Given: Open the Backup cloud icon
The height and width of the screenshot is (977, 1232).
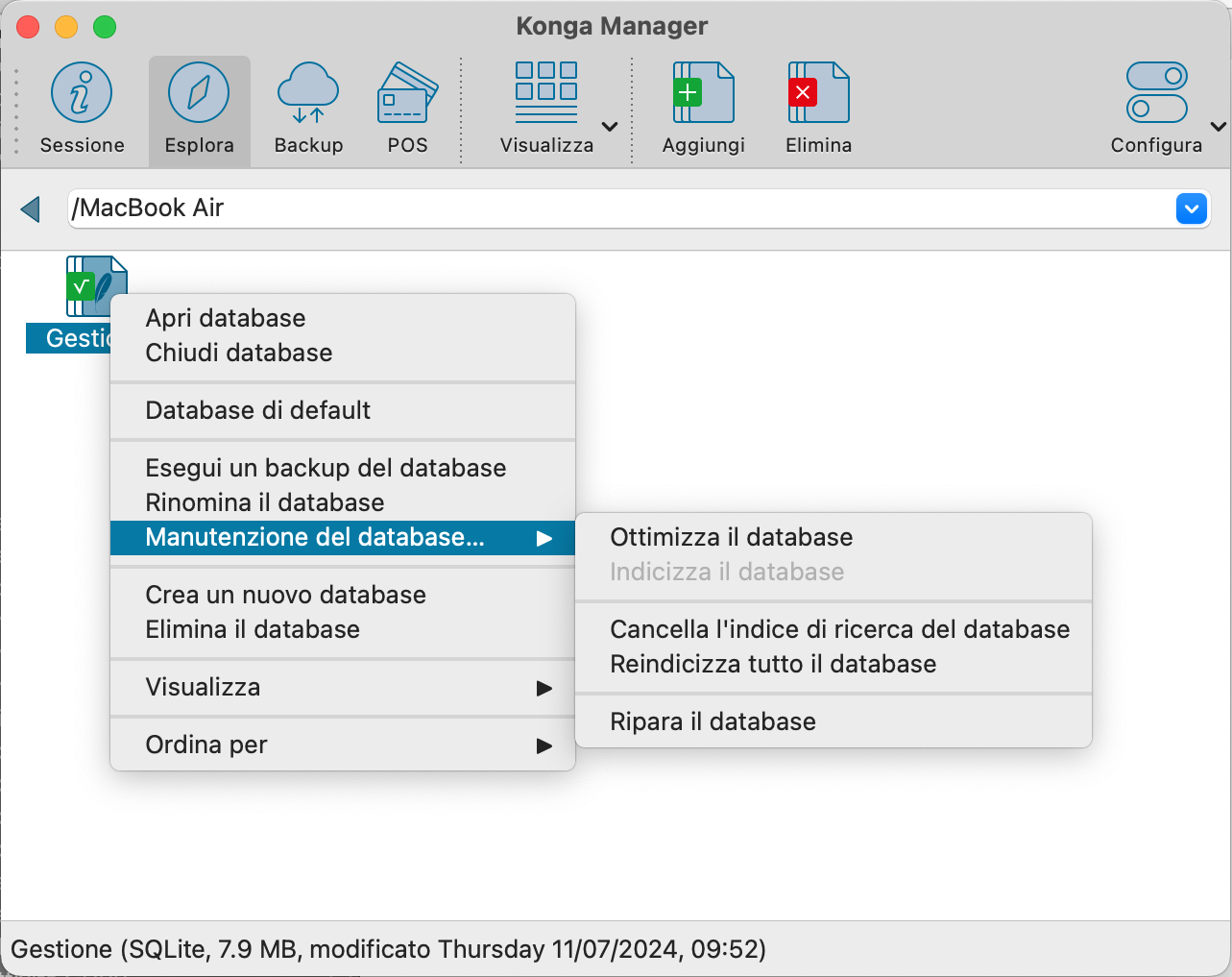Looking at the screenshot, I should (308, 93).
